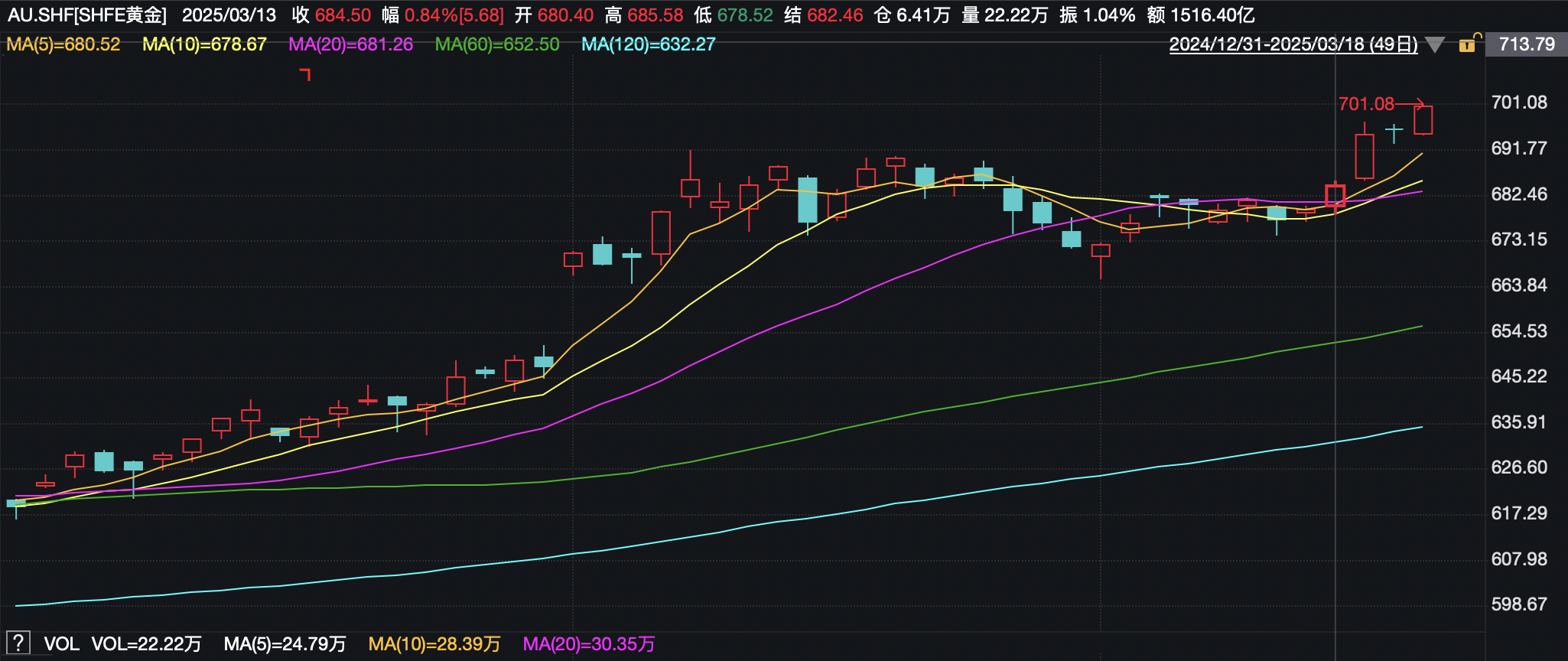The height and width of the screenshot is (661, 1568).
Task: Open the 2024/12/31-2025/03/18 date range link
Action: [1293, 44]
